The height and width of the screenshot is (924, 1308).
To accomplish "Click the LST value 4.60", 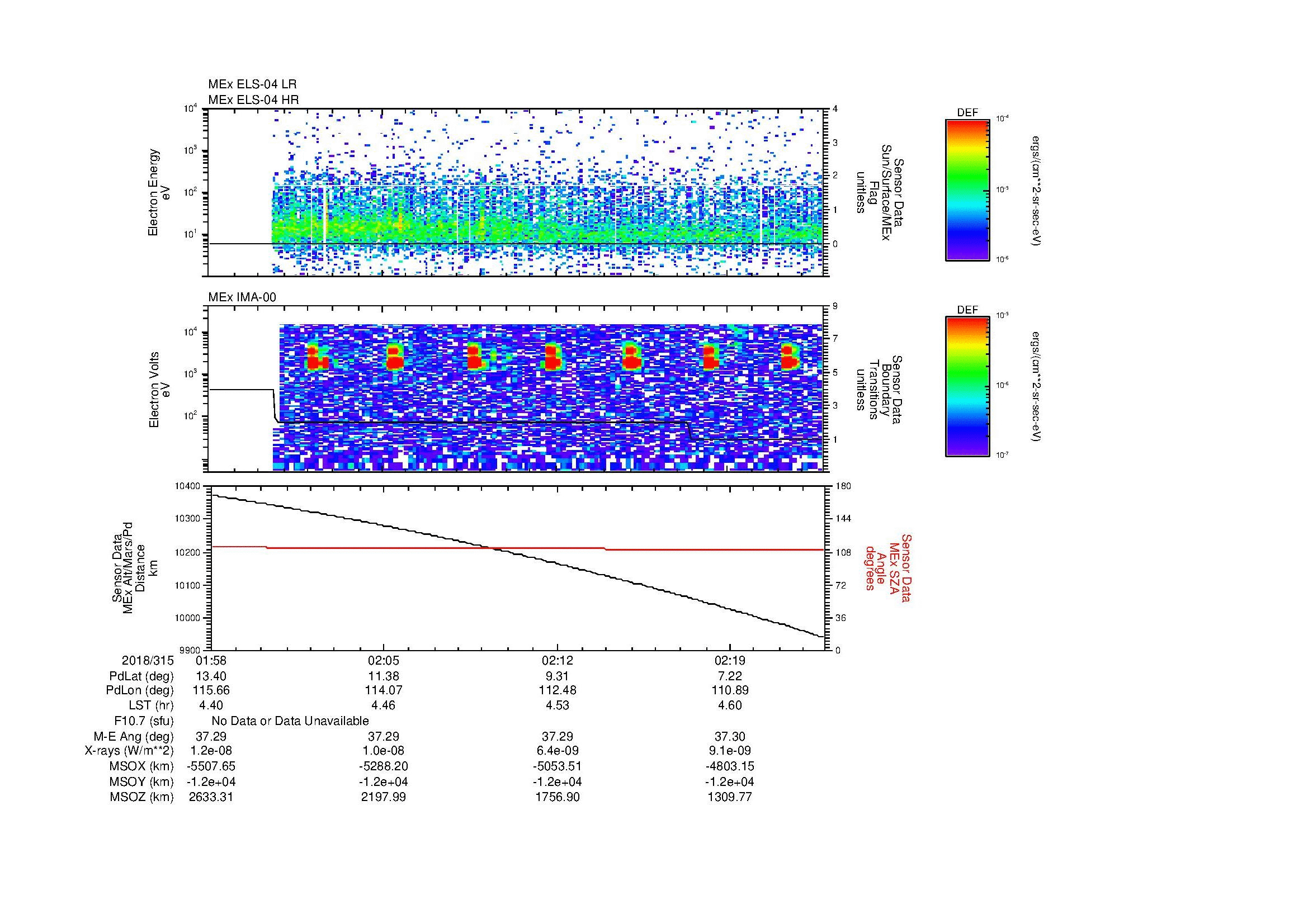I will [730, 706].
